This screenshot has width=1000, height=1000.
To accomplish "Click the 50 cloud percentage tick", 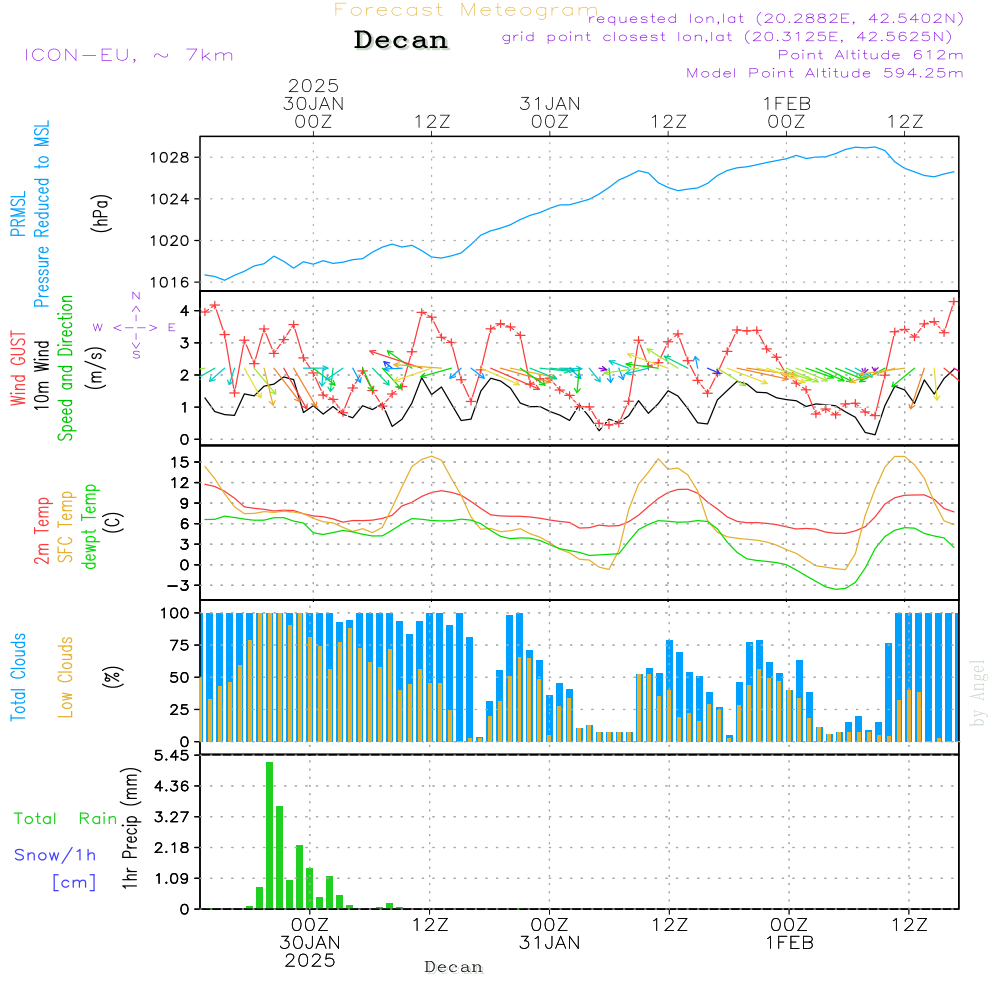I will point(180,678).
